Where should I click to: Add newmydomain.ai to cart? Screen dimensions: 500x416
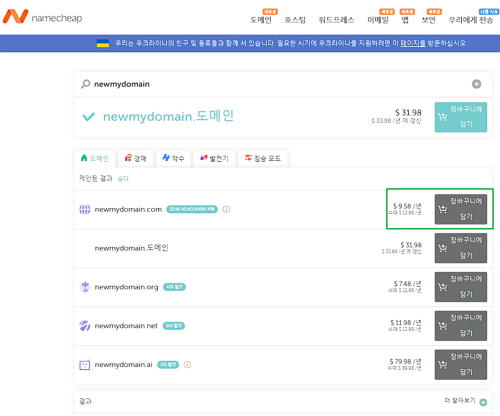click(461, 365)
